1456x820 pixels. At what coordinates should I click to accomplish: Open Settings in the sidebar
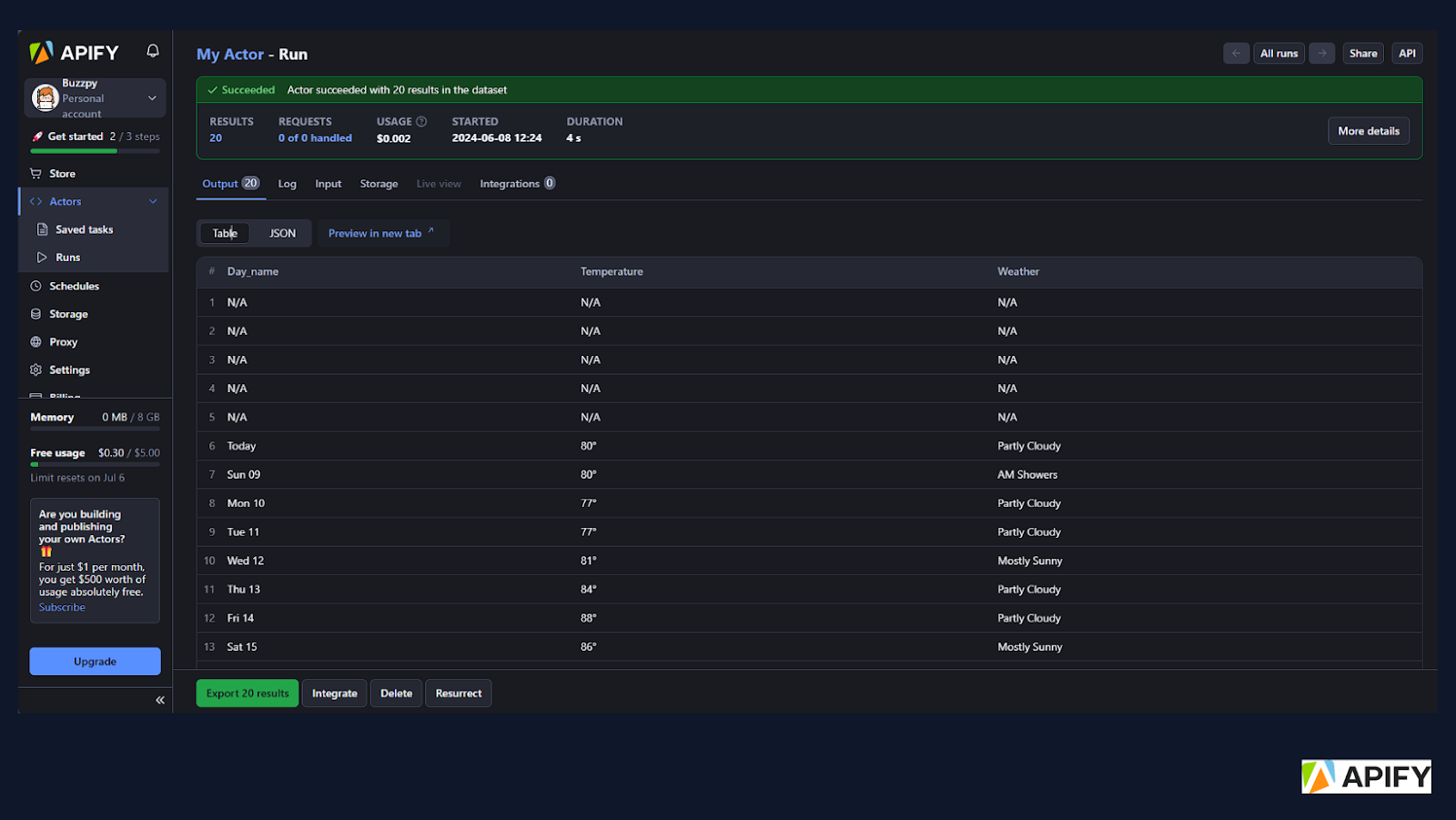pyautogui.click(x=70, y=370)
